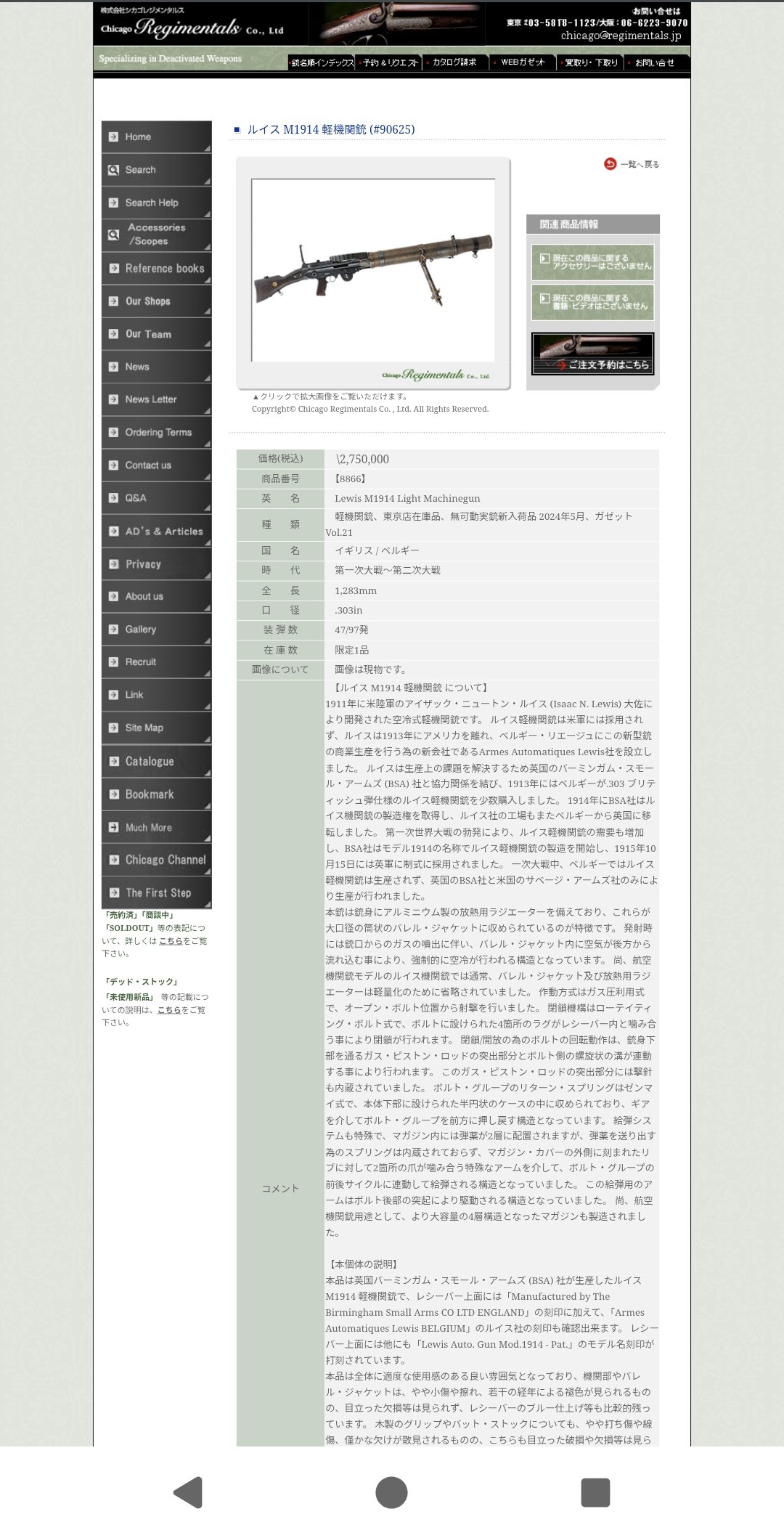Tap the Android back navigation triangle
The image size is (784, 1538).
188,1492
